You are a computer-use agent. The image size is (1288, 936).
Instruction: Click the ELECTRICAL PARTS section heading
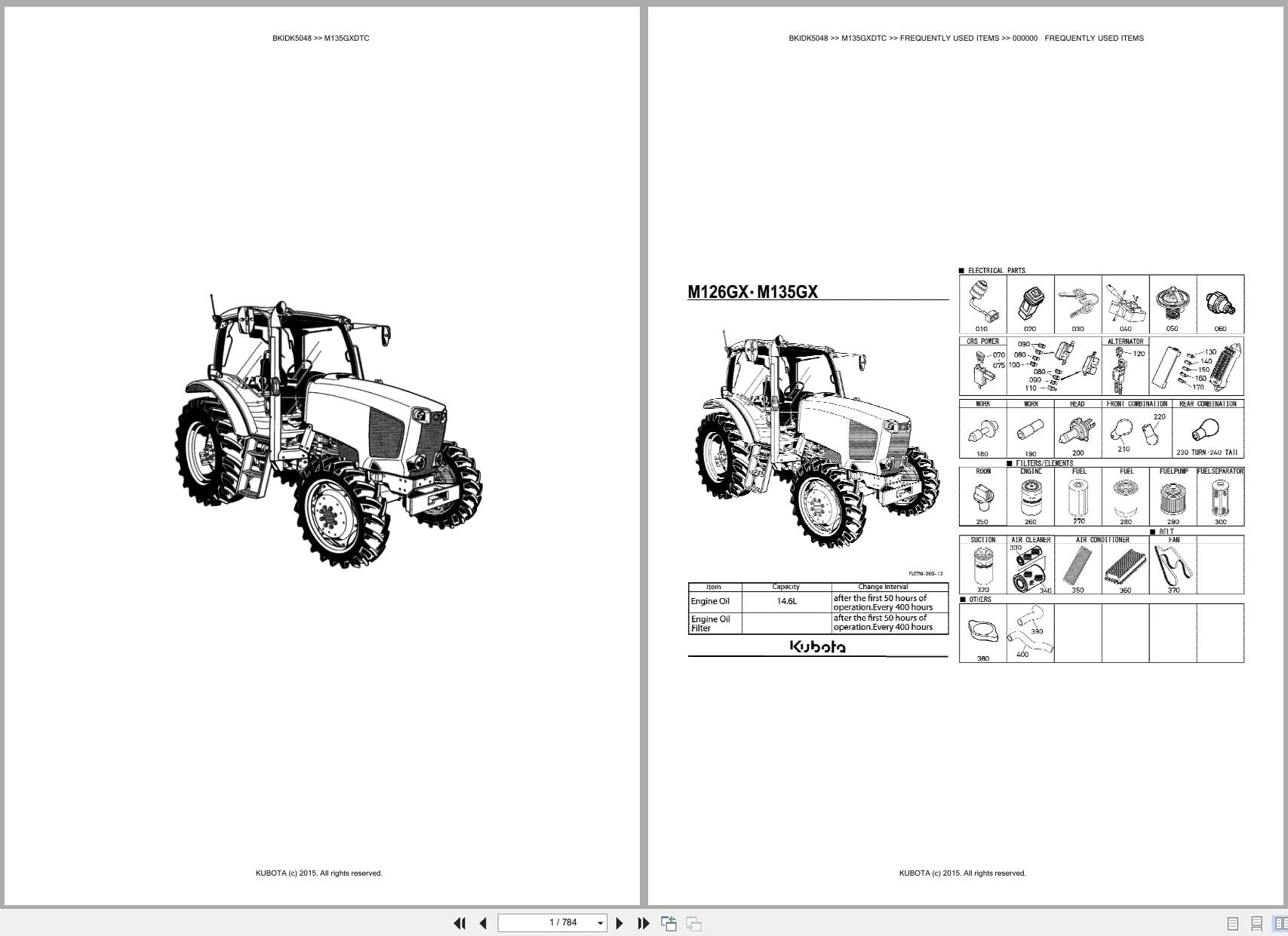[x=996, y=270]
